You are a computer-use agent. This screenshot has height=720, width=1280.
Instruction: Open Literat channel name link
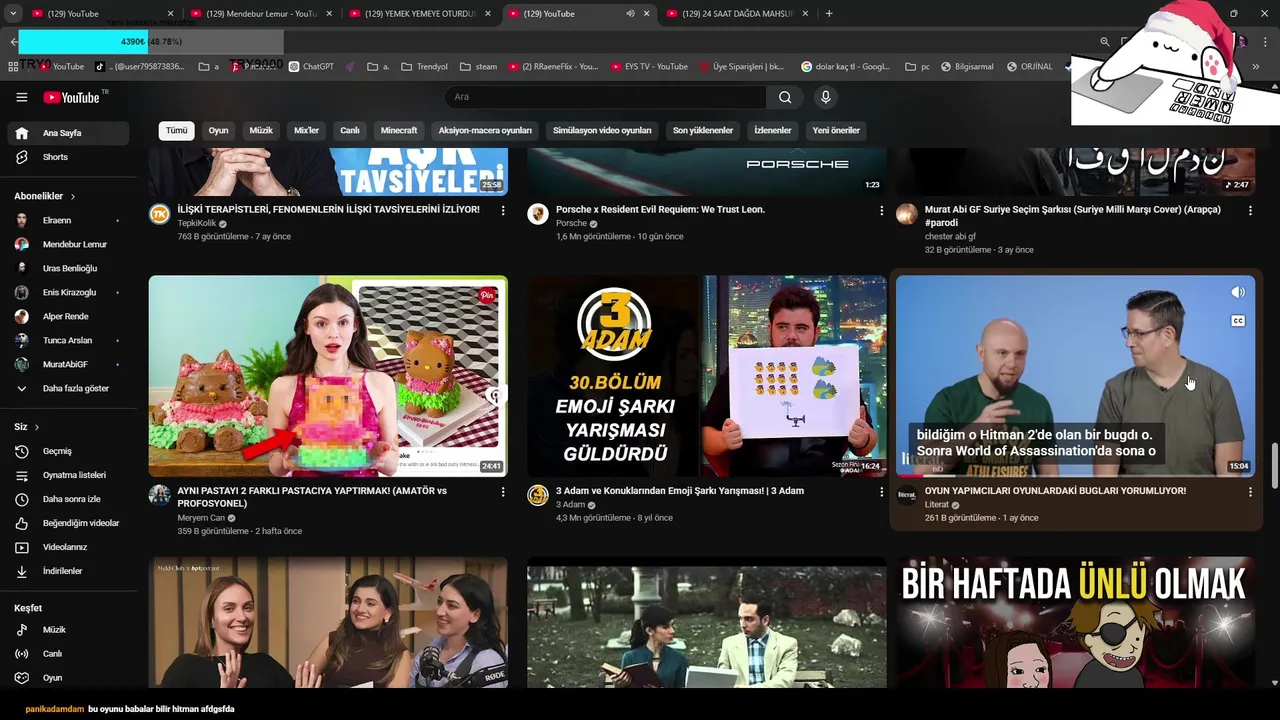point(936,505)
